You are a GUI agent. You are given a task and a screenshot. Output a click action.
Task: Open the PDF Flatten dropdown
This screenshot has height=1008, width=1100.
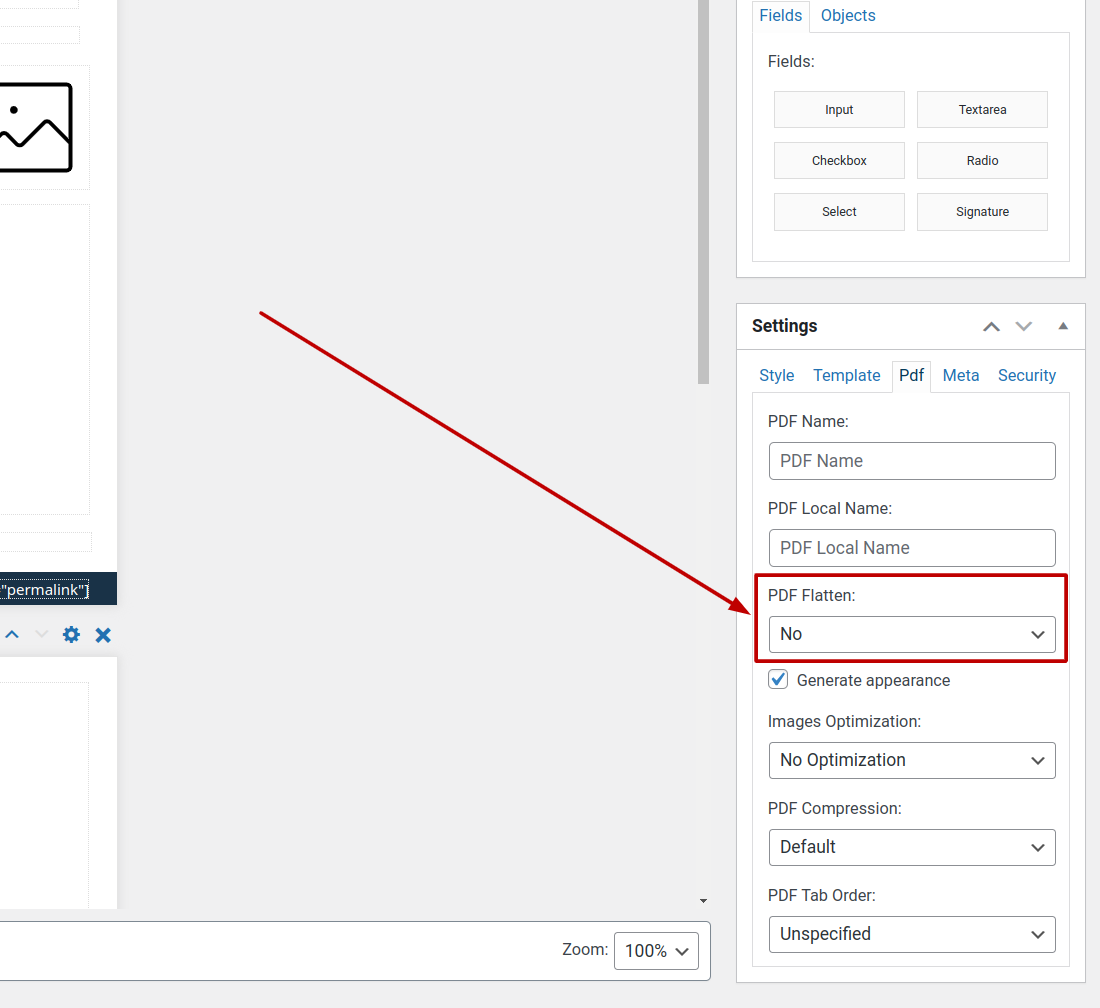pyautogui.click(x=912, y=634)
